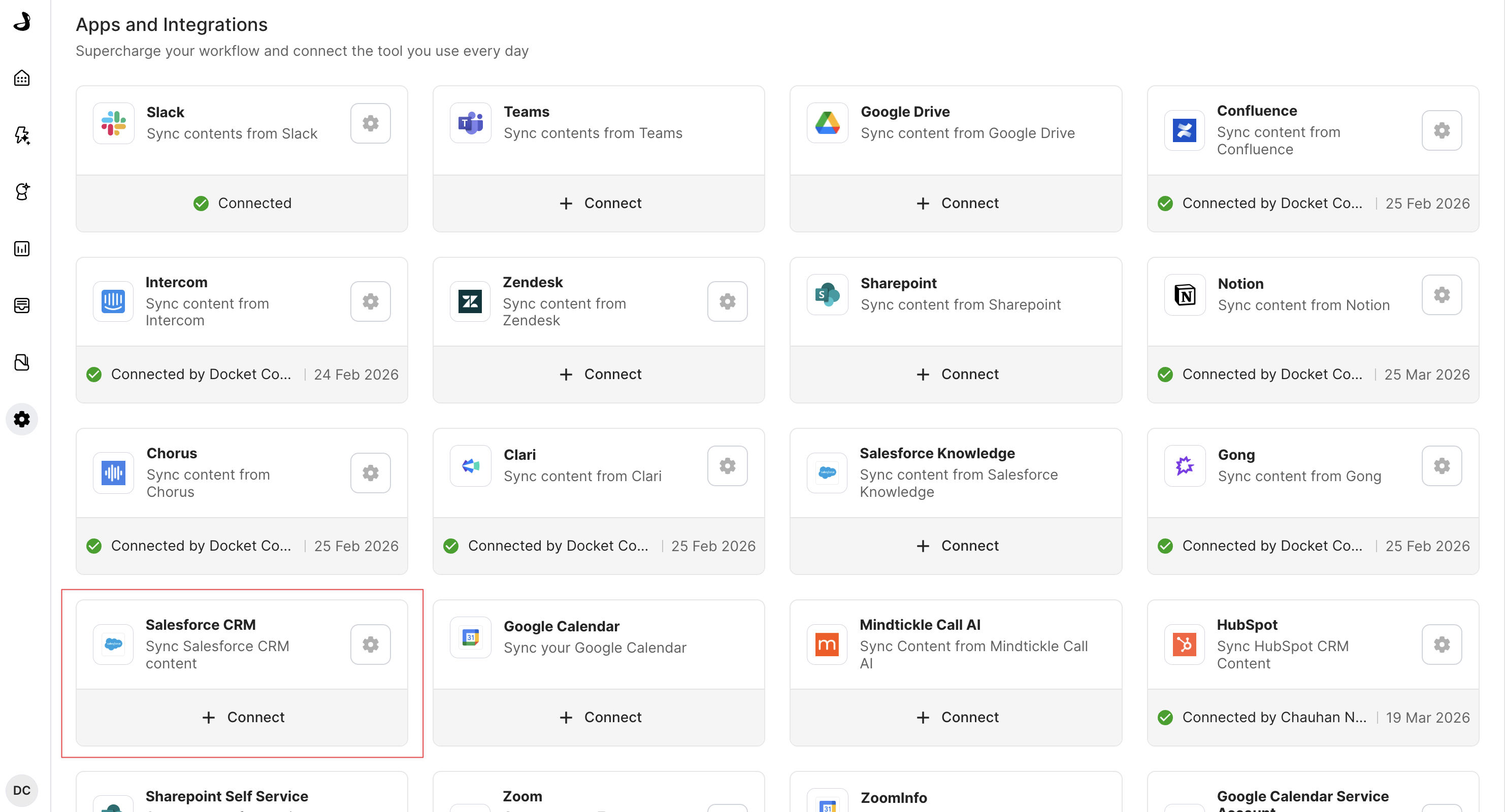Click the Salesforce Knowledge app logo

[x=827, y=473]
